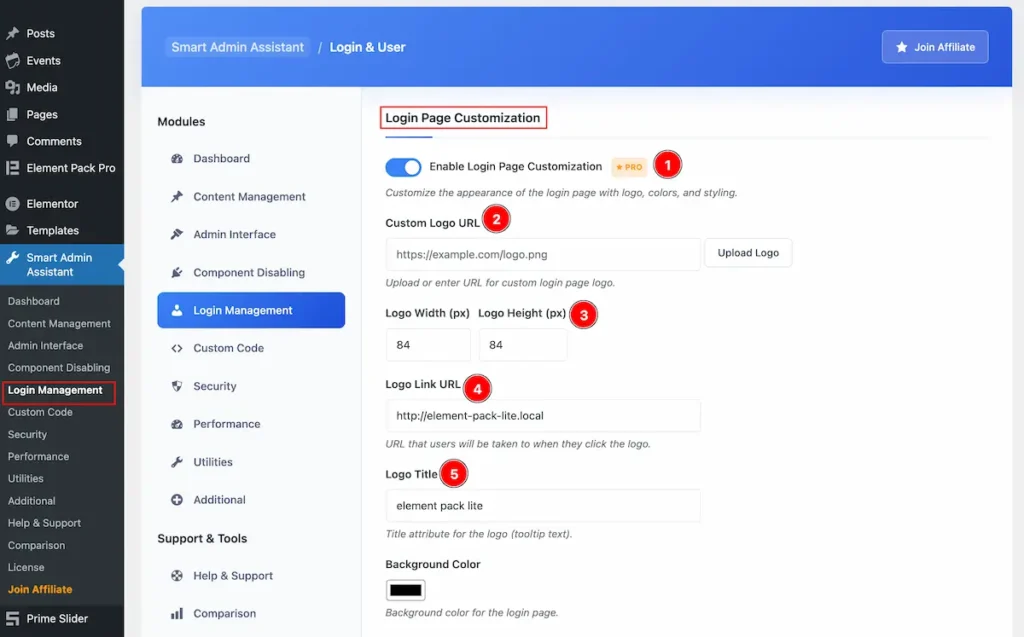1024x637 pixels.
Task: Click the Upload Logo button
Action: 748,253
